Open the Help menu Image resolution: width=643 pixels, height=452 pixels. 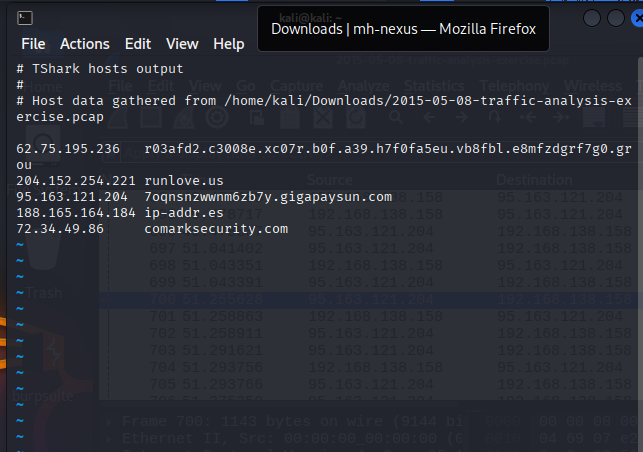tap(229, 44)
